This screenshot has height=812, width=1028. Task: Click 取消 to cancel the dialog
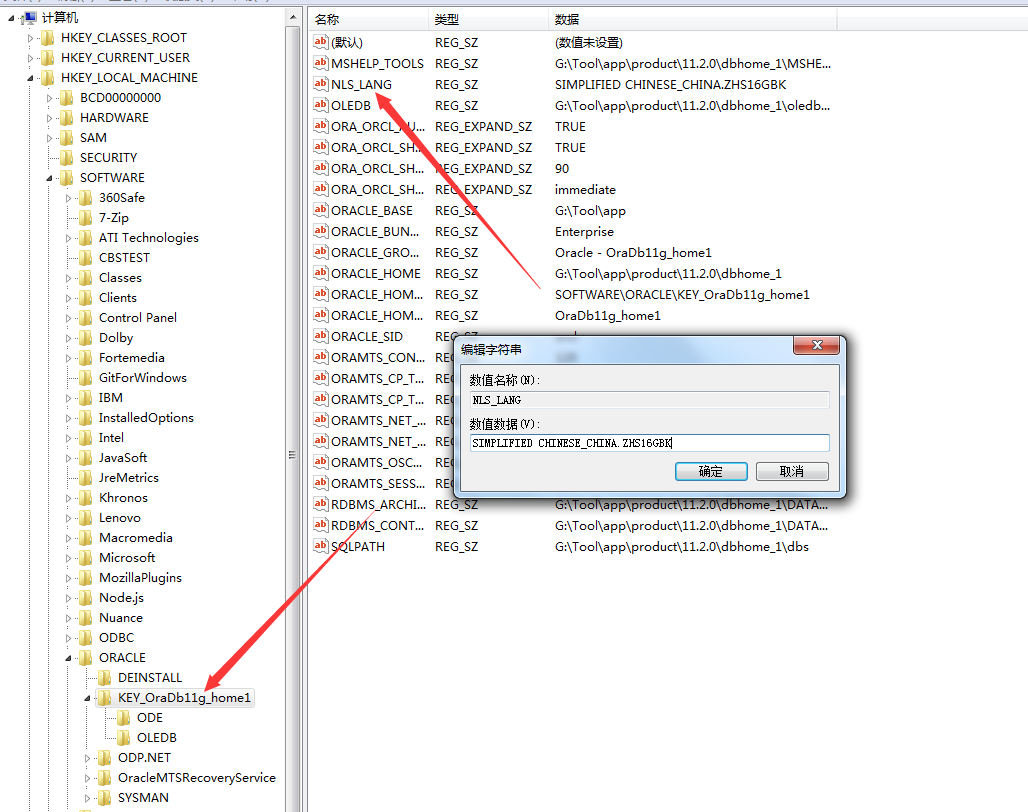792,471
